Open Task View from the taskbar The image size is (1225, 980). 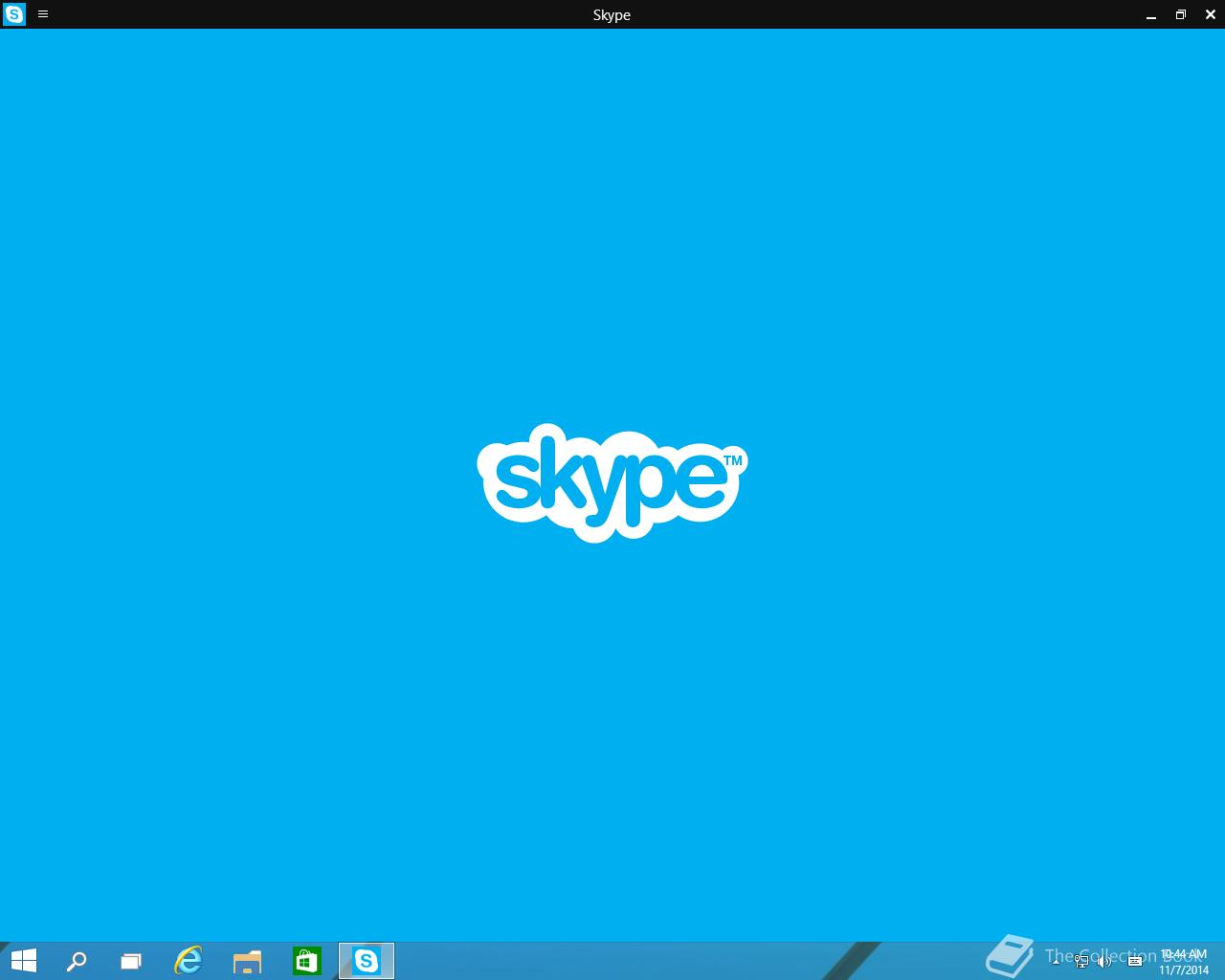[131, 961]
